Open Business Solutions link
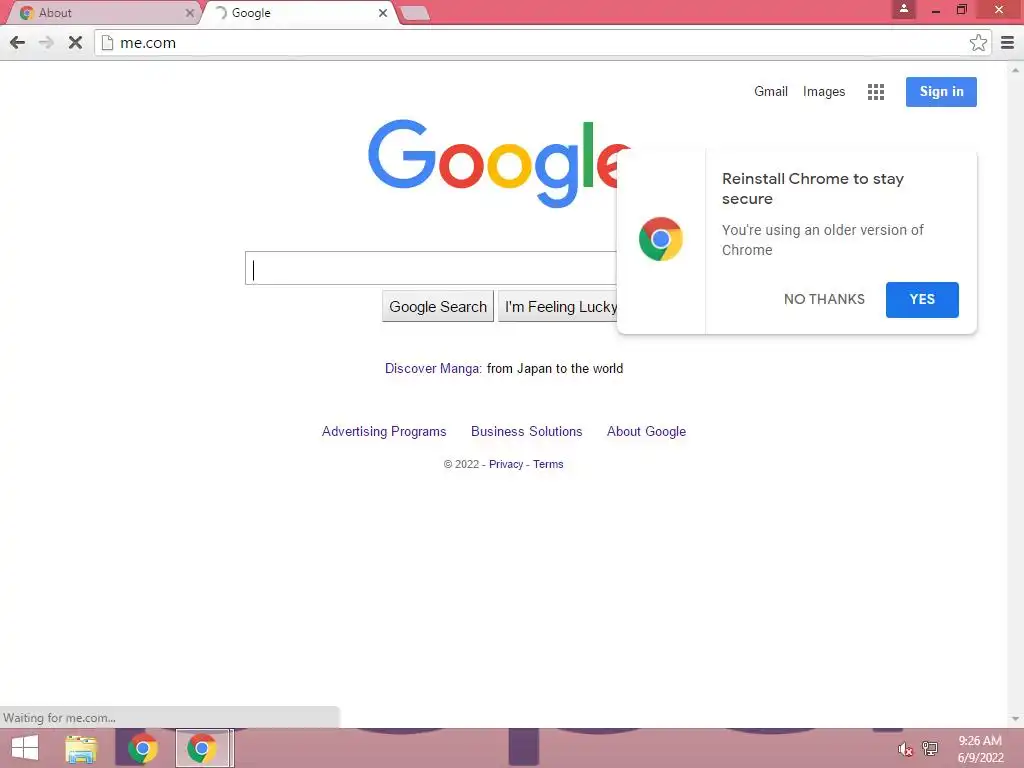This screenshot has width=1024, height=768. coord(526,432)
